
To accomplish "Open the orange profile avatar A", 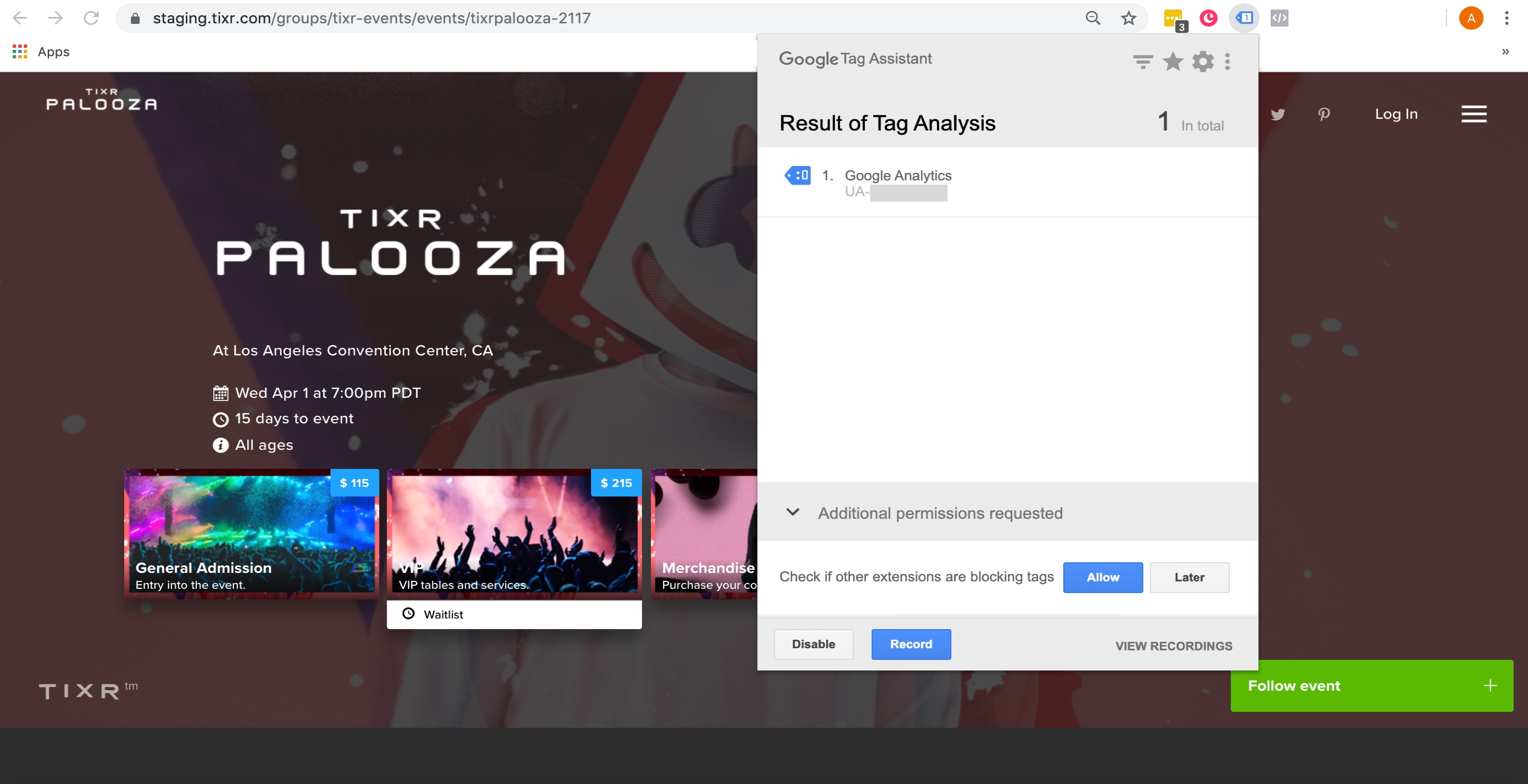I will 1471,18.
